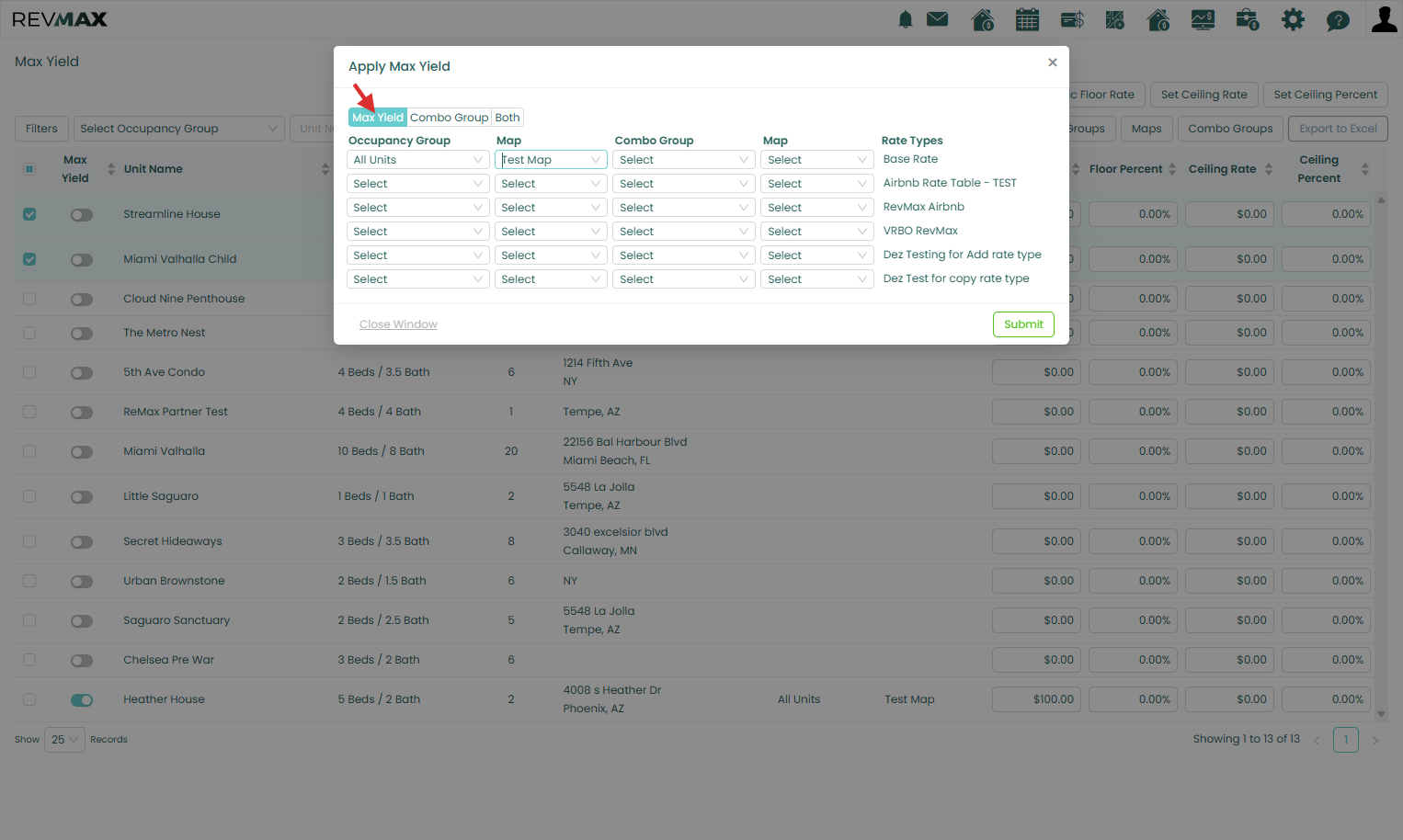Toggle Max Yield for Cloud Nine Penthouse

82,300
